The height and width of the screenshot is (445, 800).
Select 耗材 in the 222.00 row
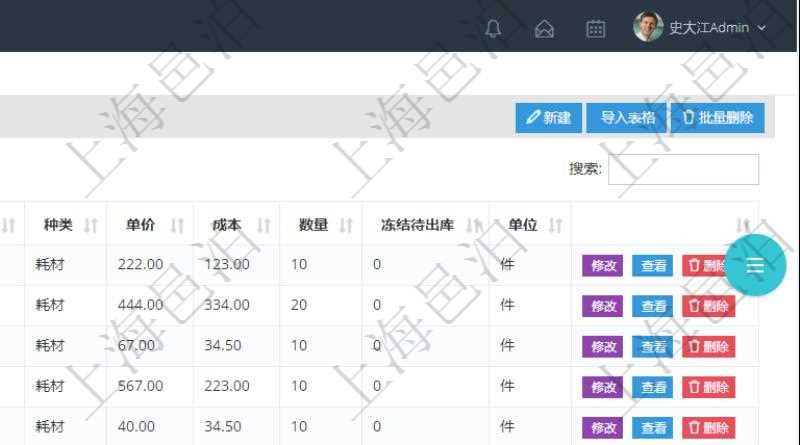pyautogui.click(x=50, y=264)
